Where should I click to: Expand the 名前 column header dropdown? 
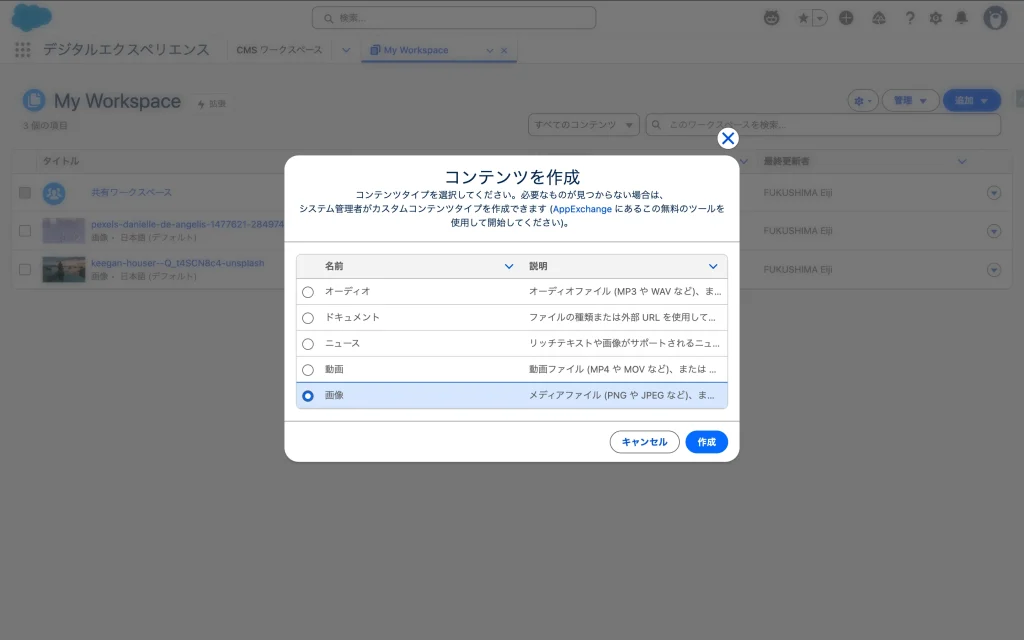509,267
